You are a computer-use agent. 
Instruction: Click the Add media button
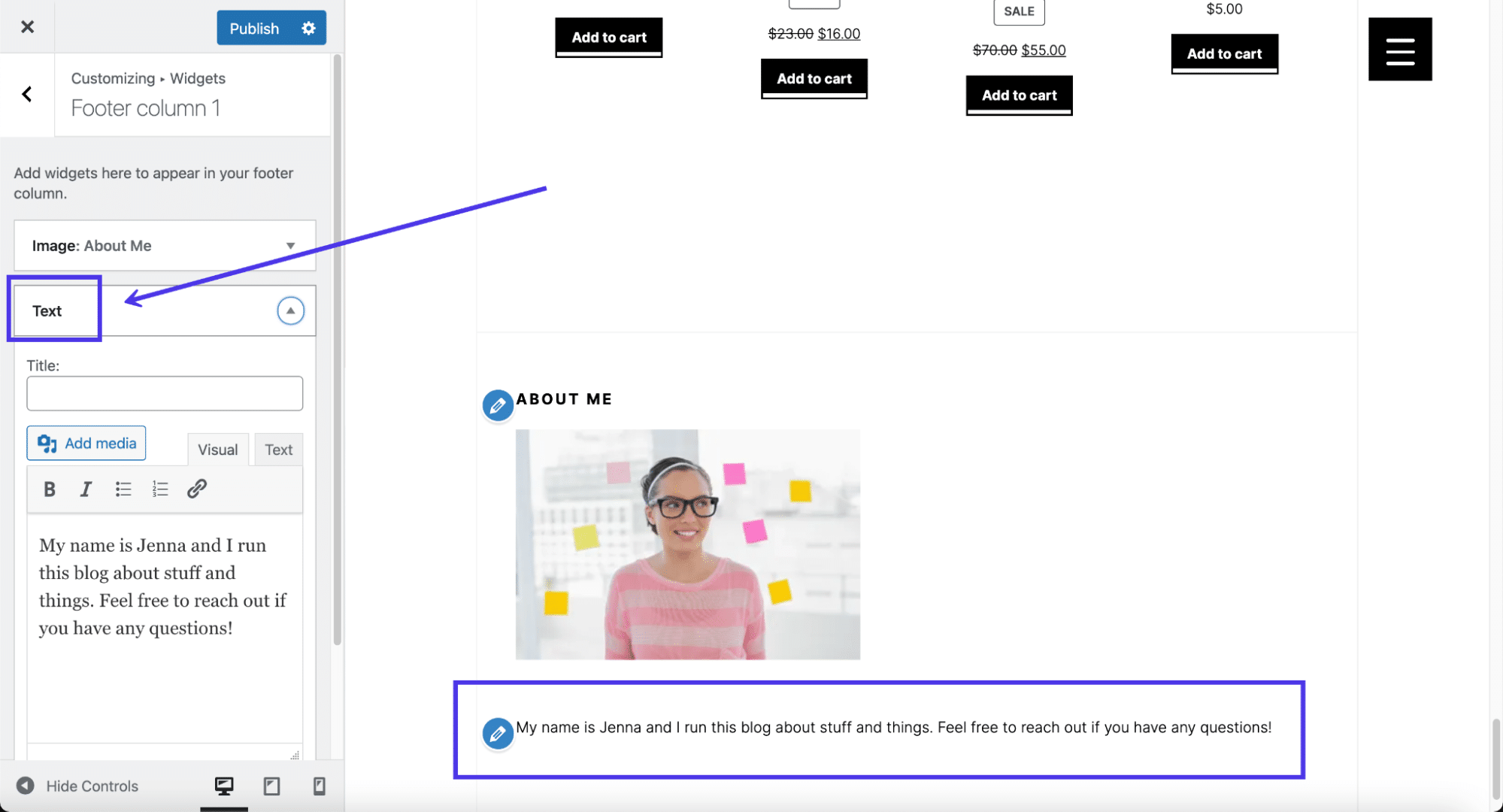86,442
